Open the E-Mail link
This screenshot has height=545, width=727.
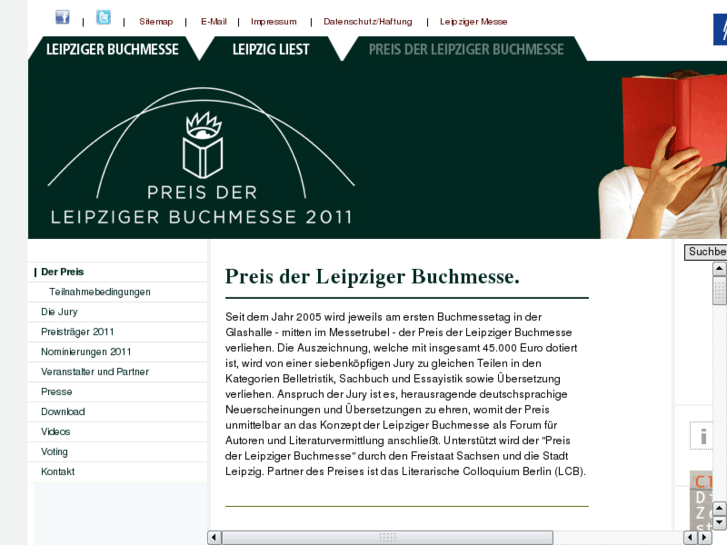click(x=214, y=22)
